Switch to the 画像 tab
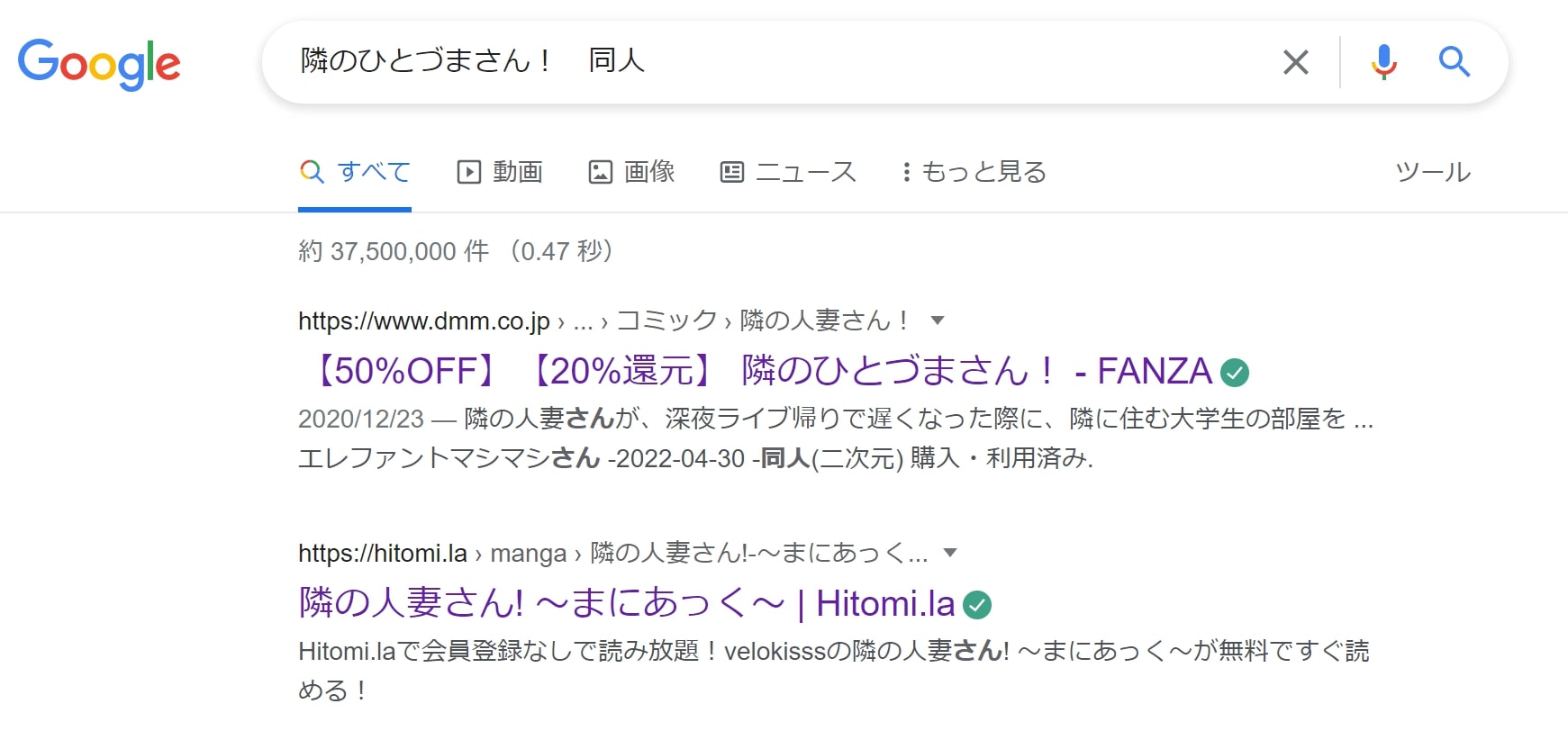1568x731 pixels. (631, 172)
